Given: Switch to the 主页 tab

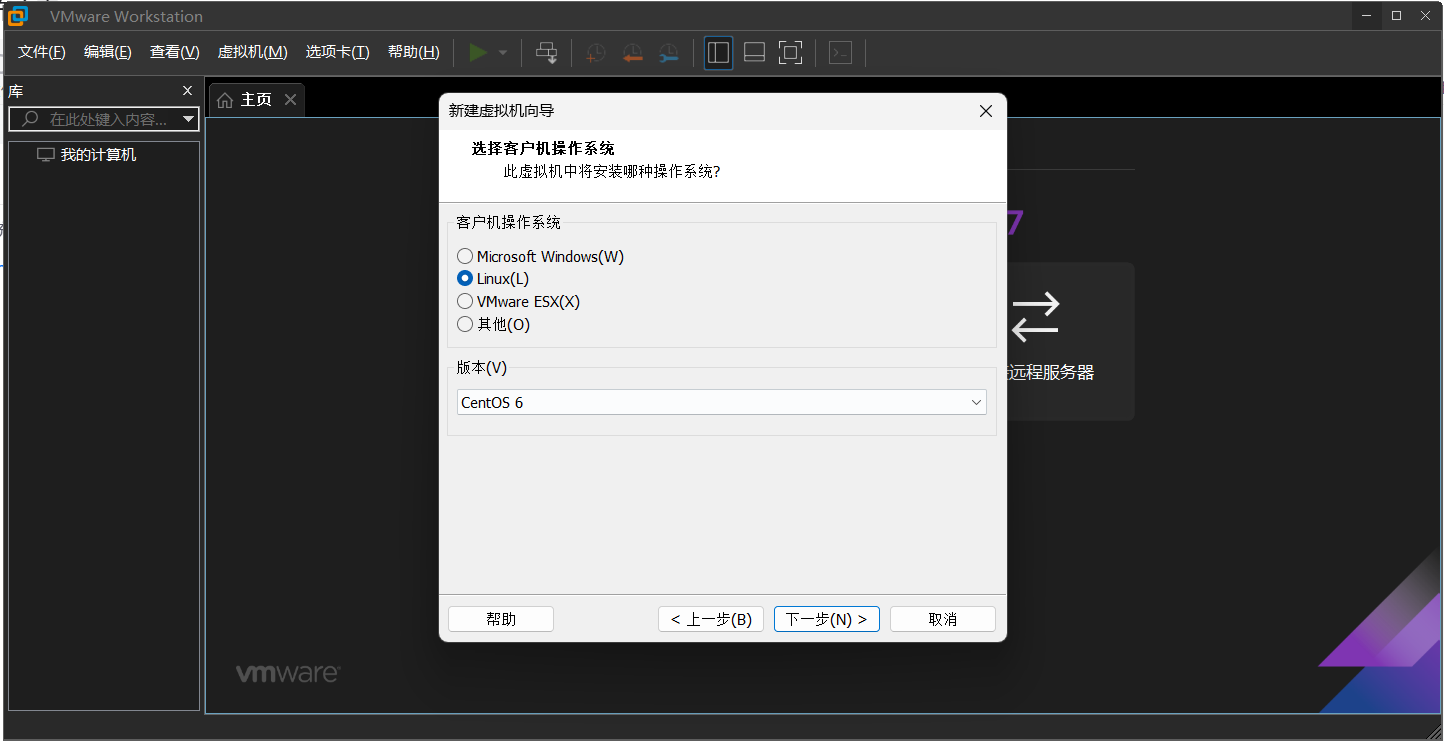Looking at the screenshot, I should [257, 100].
